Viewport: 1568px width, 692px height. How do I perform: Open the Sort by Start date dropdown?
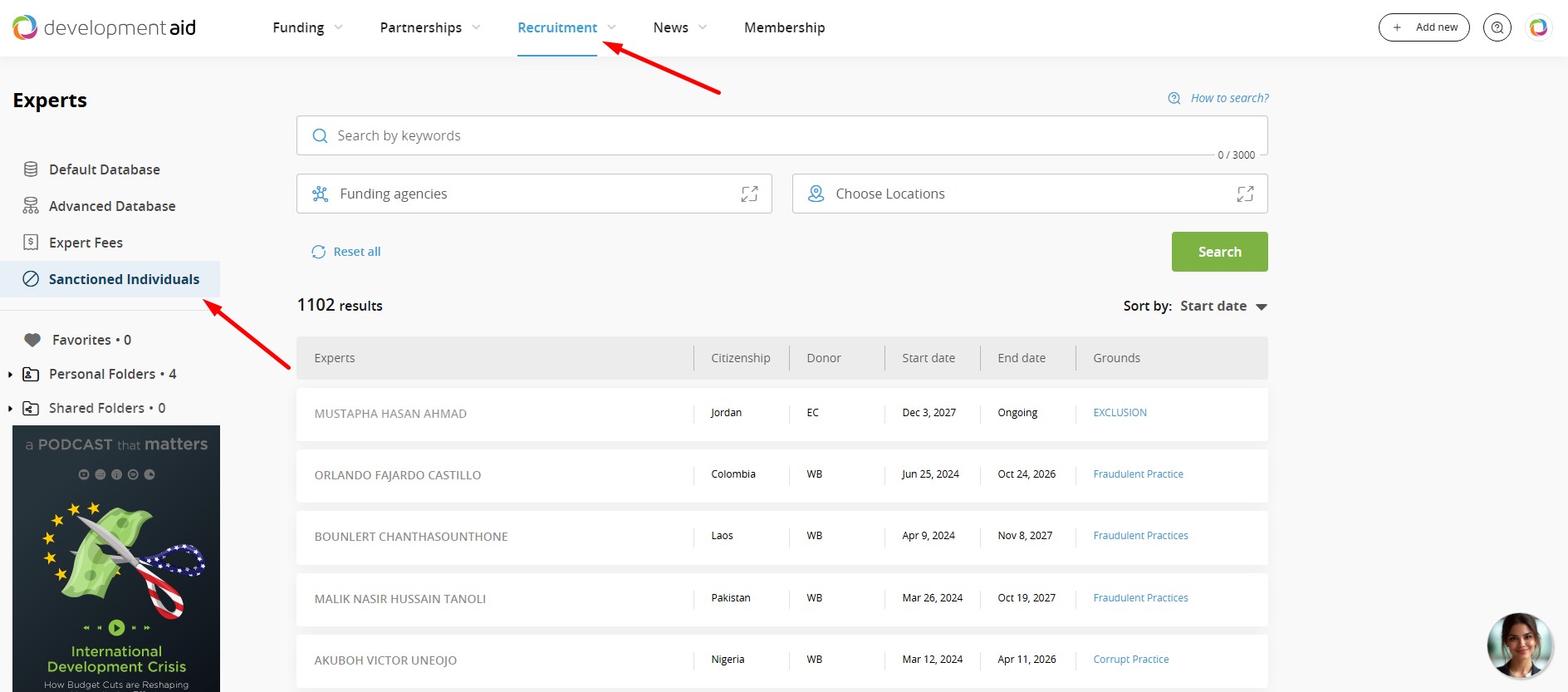(1223, 307)
